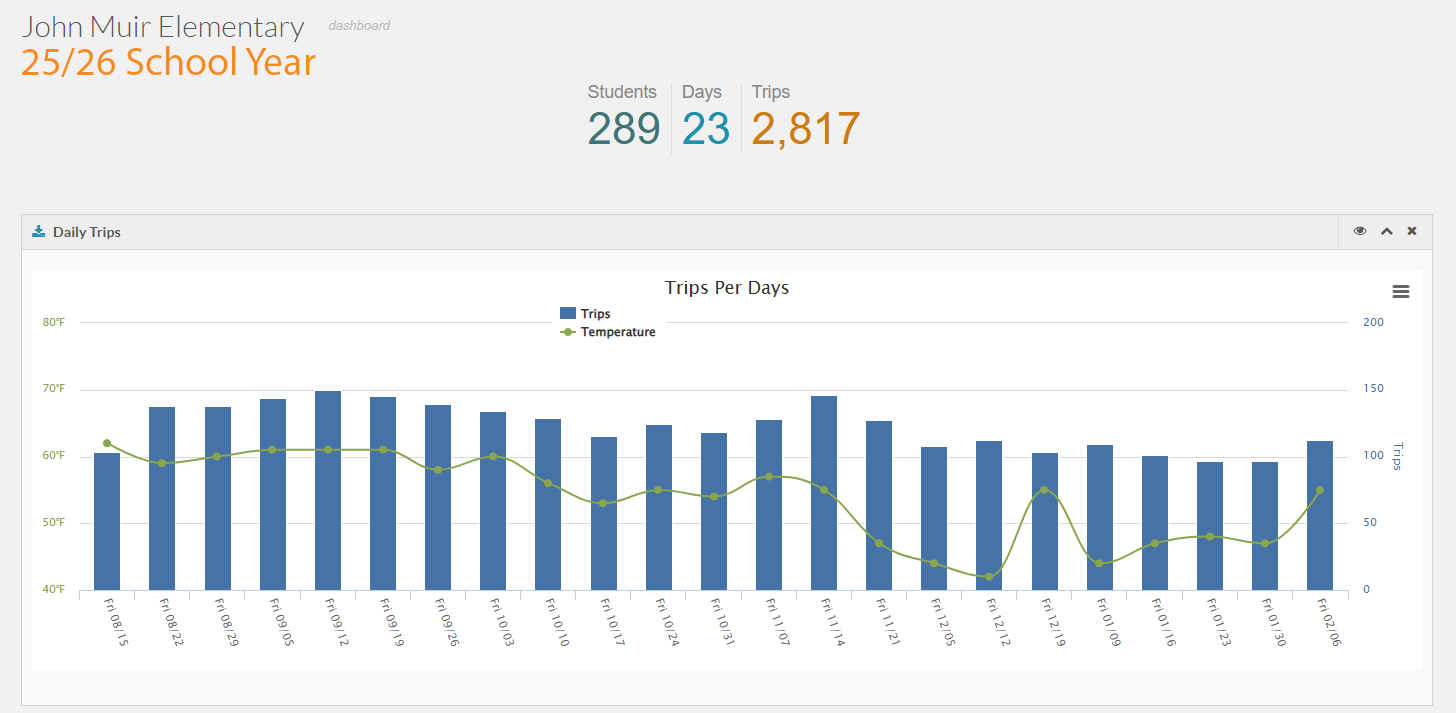Open the chart hamburger context menu
This screenshot has width=1456, height=713.
tap(1400, 292)
